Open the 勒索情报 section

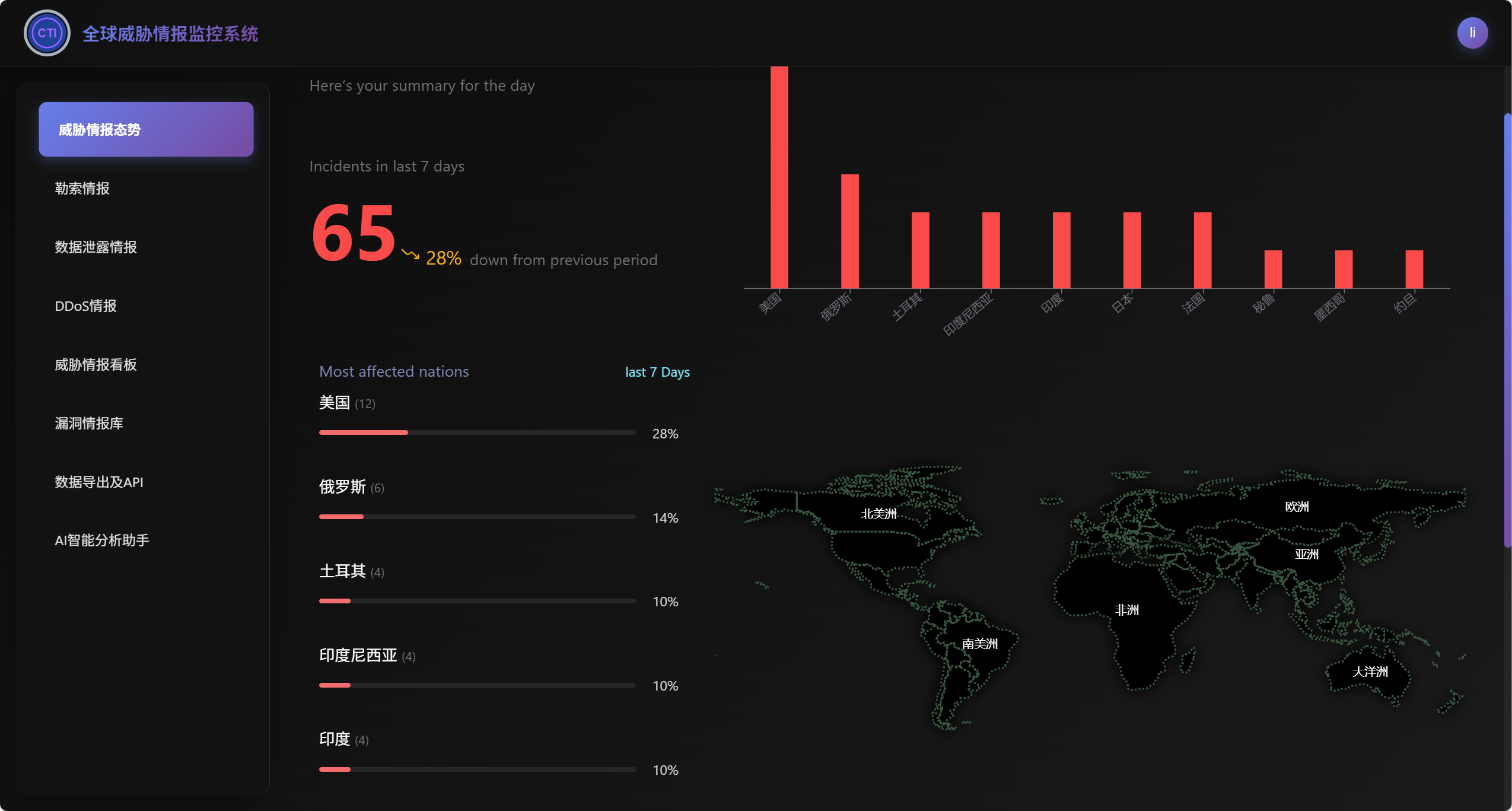[x=82, y=188]
